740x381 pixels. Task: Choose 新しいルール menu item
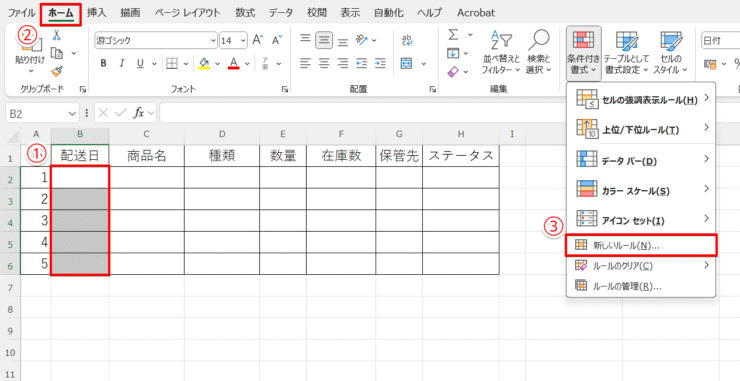[641, 246]
